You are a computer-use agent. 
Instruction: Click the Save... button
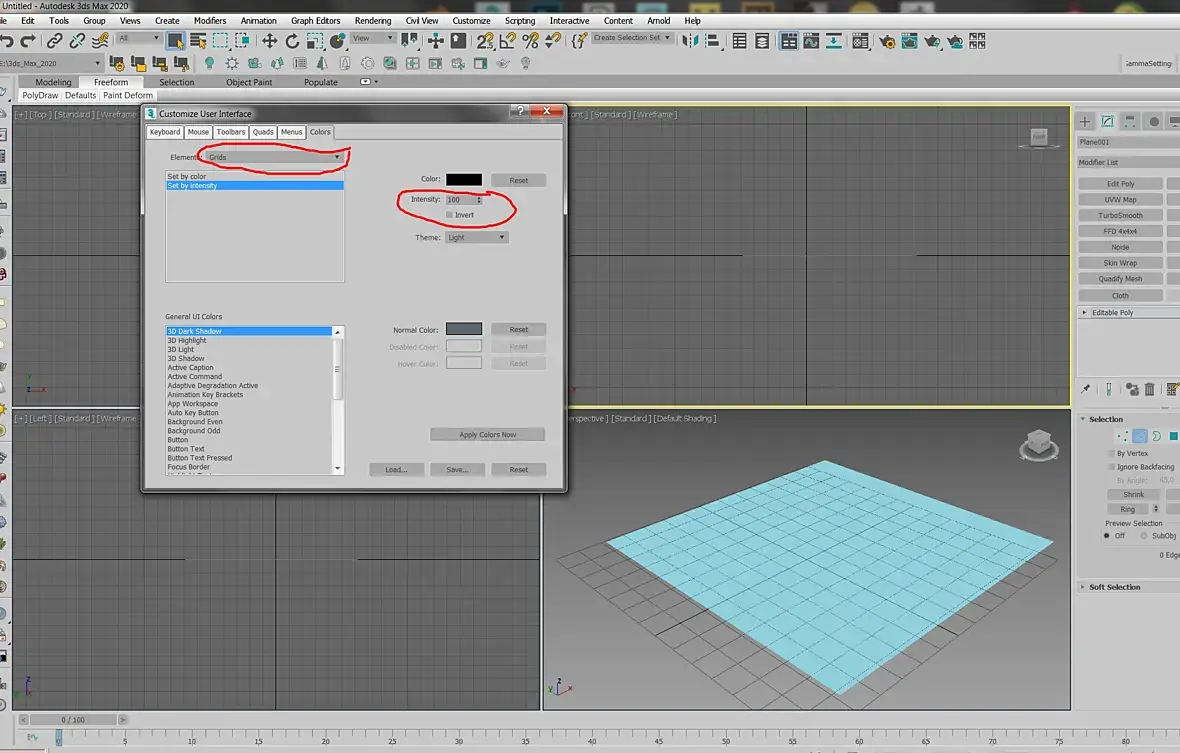(x=457, y=469)
